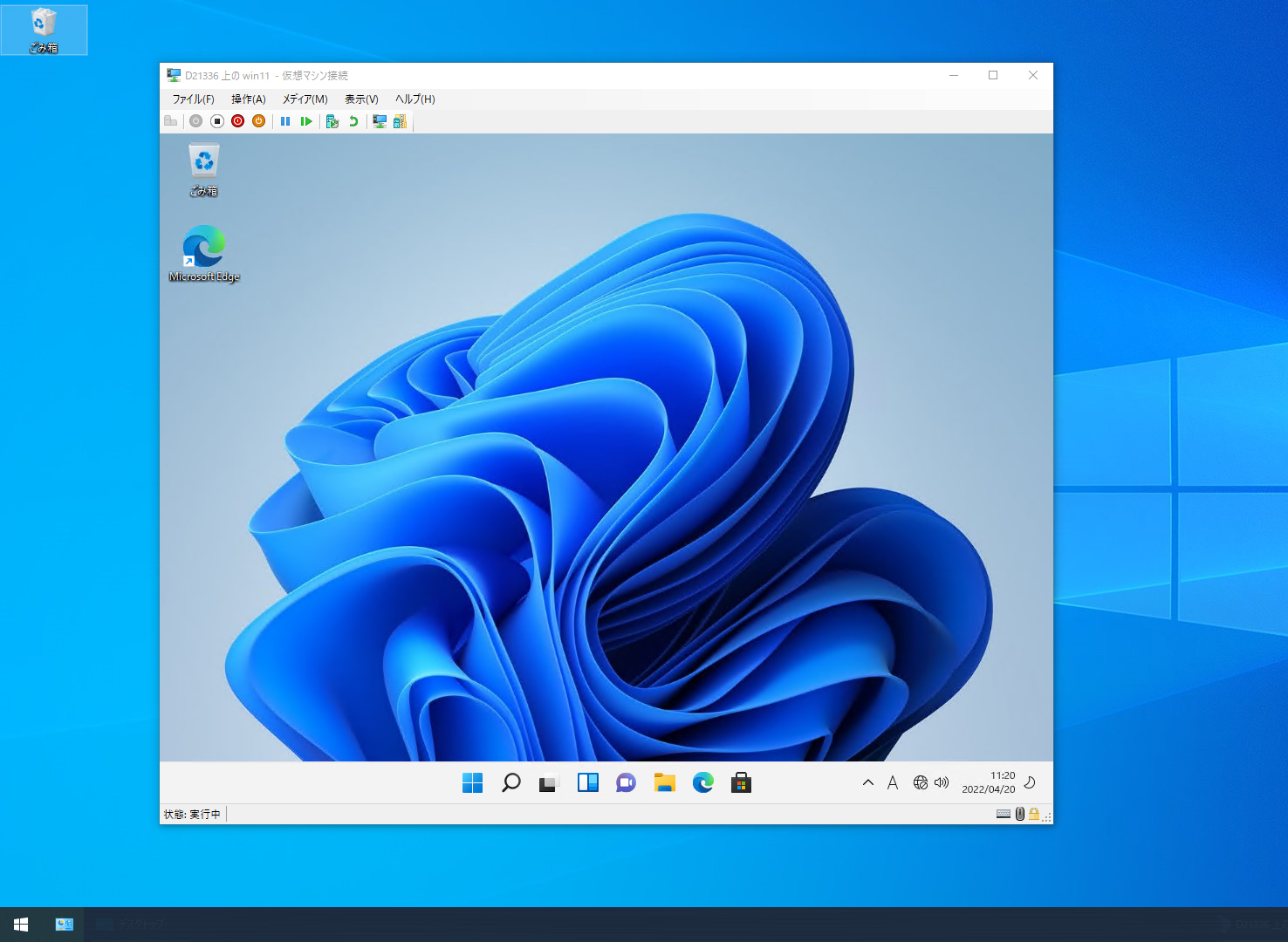The height and width of the screenshot is (942, 1288).
Task: Open the Widgets panel in the VM
Action: [588, 783]
